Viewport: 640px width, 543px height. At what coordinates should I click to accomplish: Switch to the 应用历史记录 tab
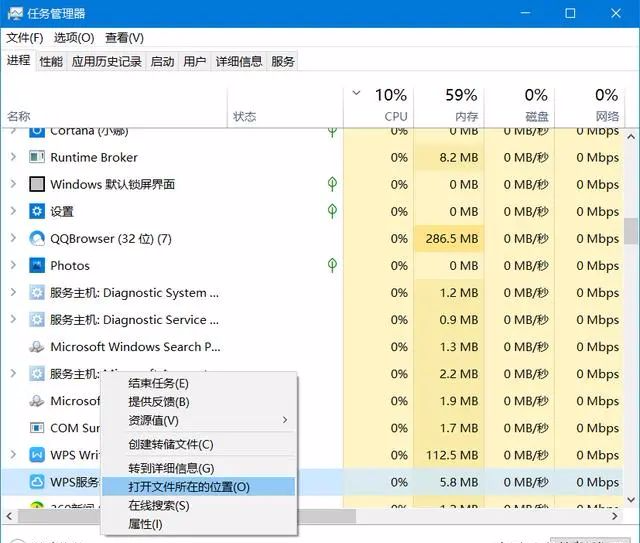107,62
